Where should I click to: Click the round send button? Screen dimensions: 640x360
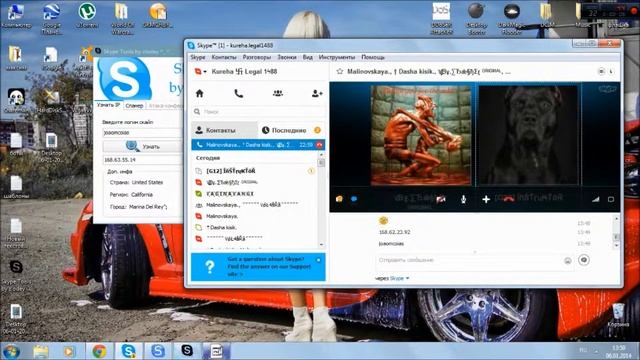click(584, 260)
